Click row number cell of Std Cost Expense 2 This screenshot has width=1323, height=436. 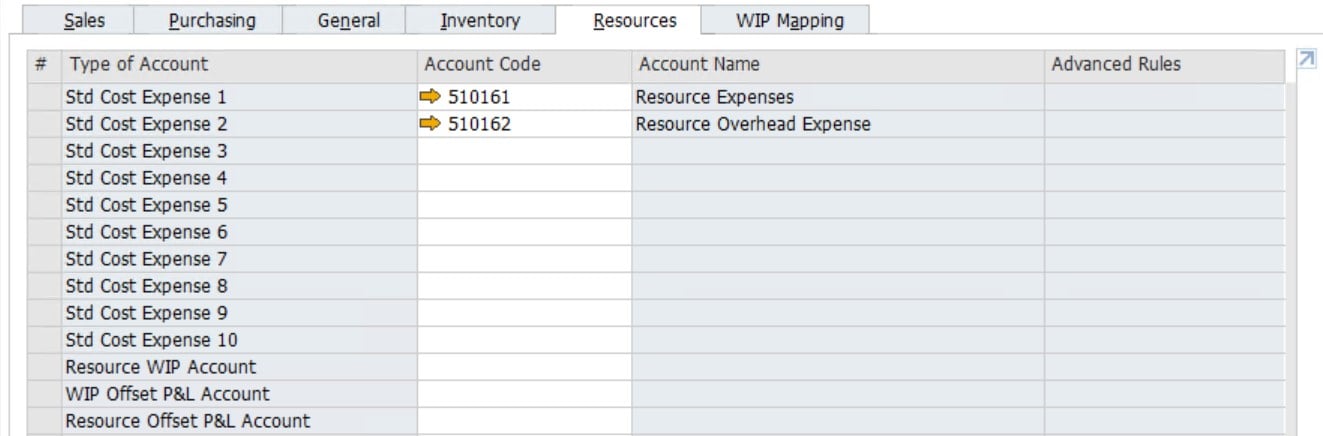tap(44, 124)
